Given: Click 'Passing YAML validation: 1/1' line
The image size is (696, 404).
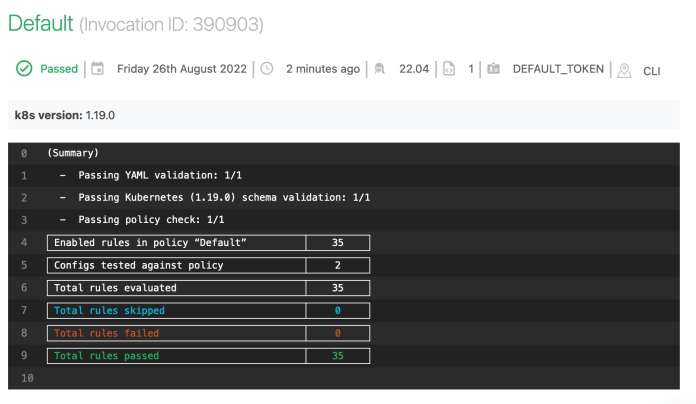Looking at the screenshot, I should (x=160, y=175).
